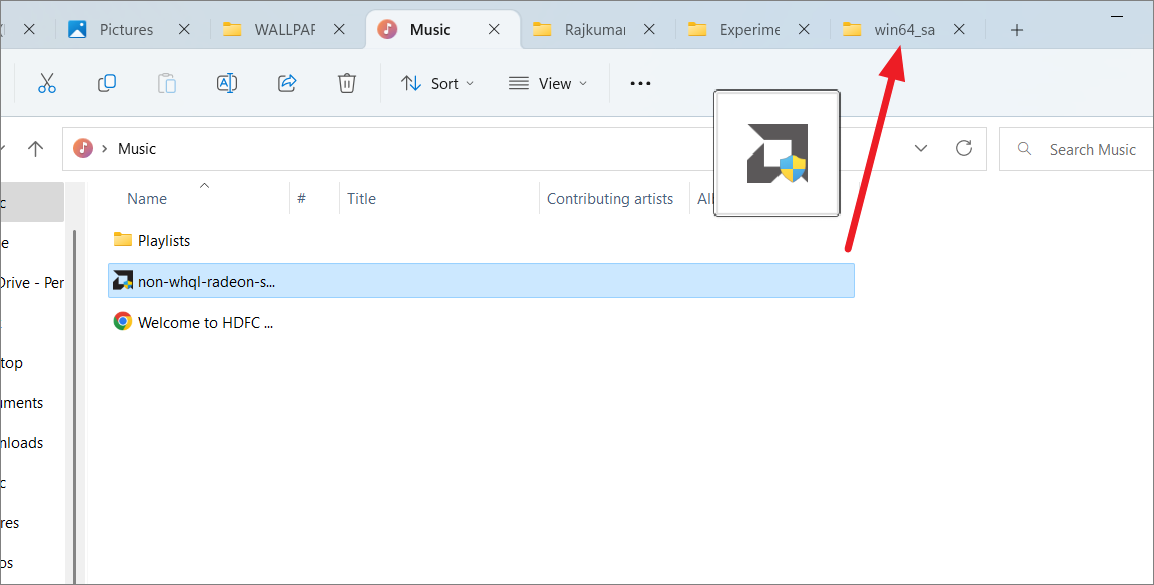Switch to the WALLPAF tab

click(x=284, y=29)
